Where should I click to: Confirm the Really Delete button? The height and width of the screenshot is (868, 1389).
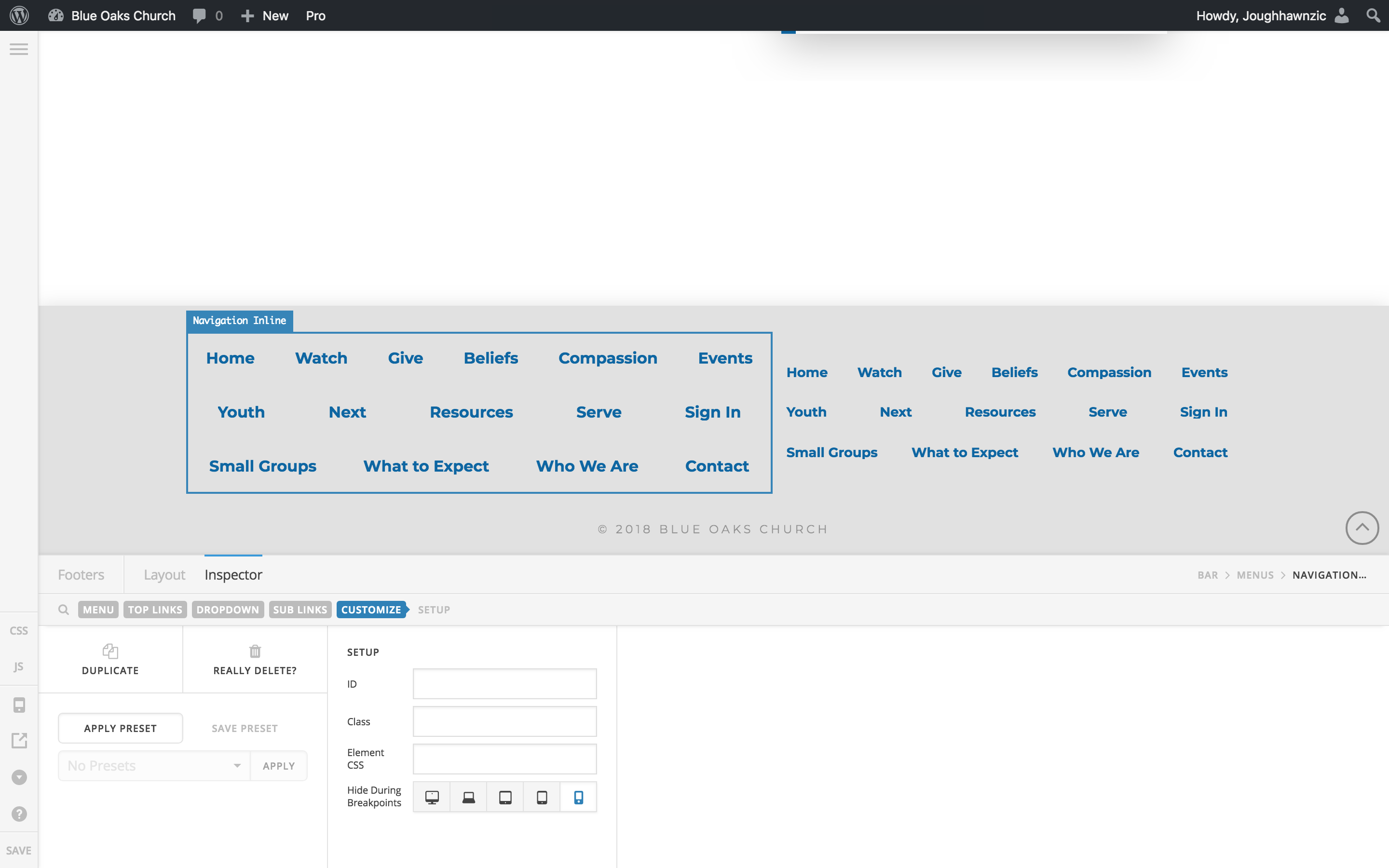coord(255,660)
